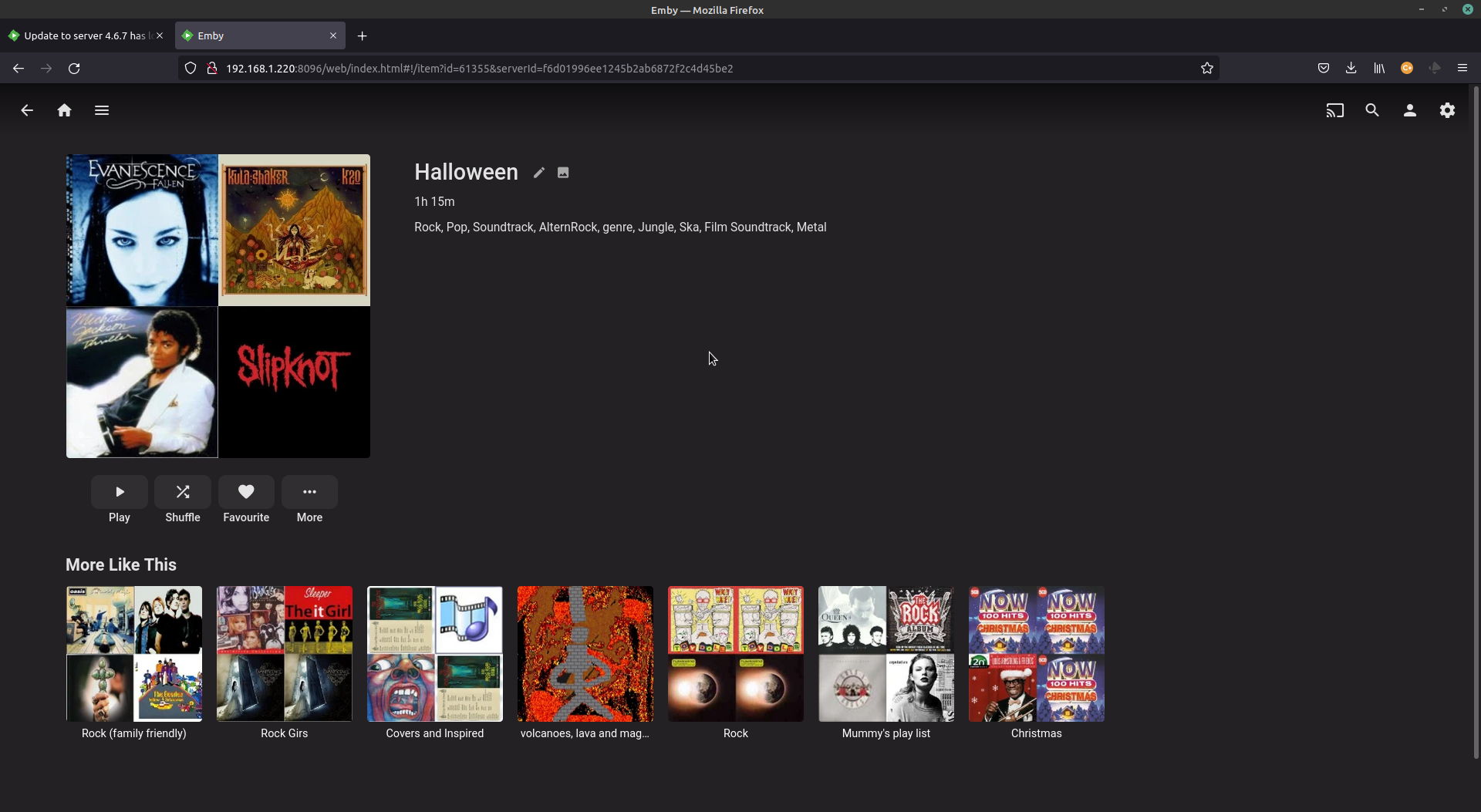This screenshot has height=812, width=1481.
Task: Open the Emby navigation drawer menu
Action: (x=101, y=110)
